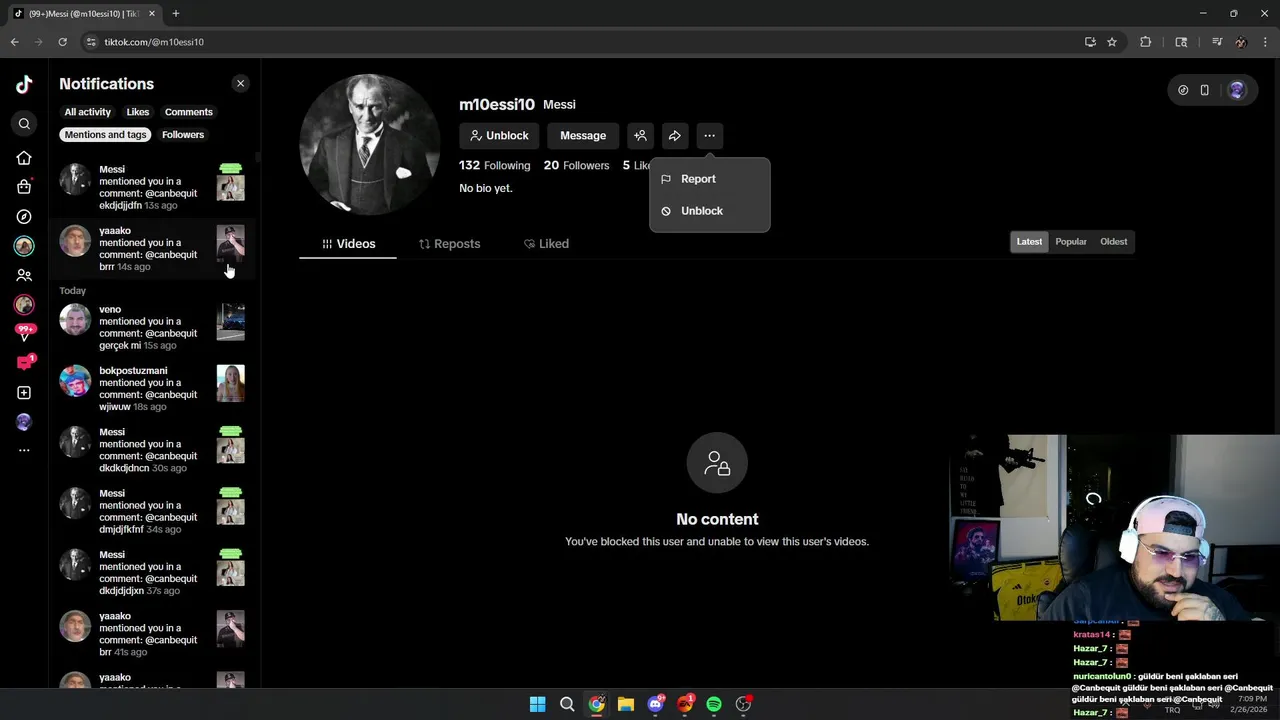This screenshot has width=1280, height=720.
Task: Switch to the Liked profile tab
Action: pyautogui.click(x=546, y=244)
